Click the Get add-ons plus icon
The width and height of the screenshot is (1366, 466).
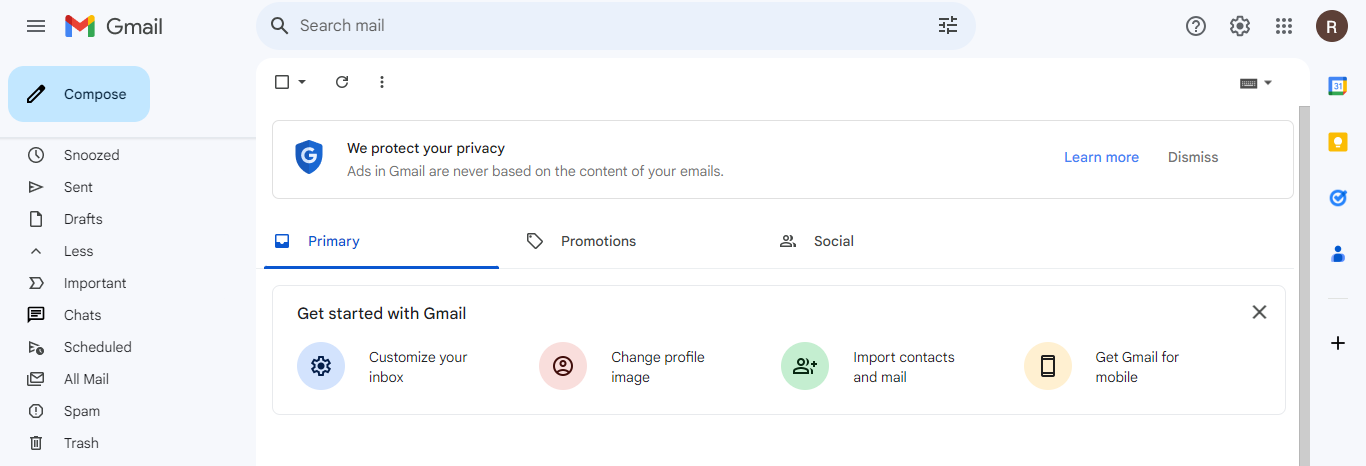pyautogui.click(x=1338, y=343)
